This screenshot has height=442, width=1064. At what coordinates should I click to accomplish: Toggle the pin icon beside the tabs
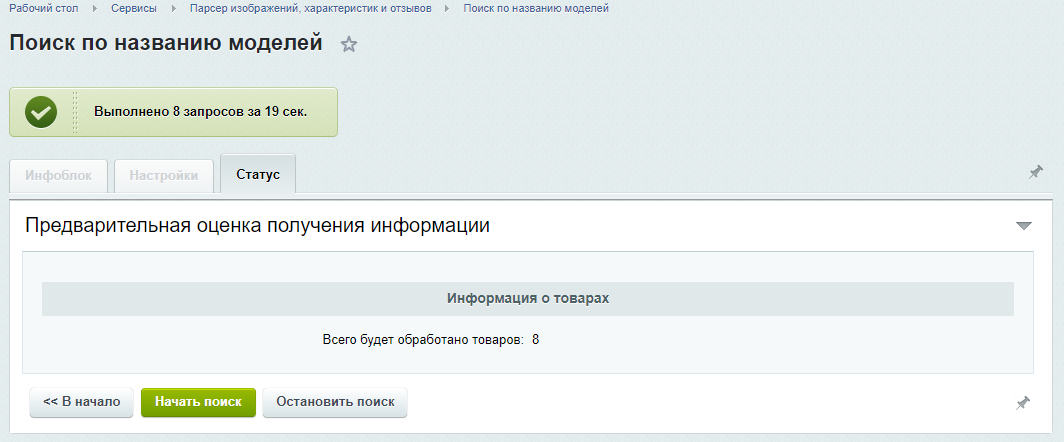(x=1036, y=172)
